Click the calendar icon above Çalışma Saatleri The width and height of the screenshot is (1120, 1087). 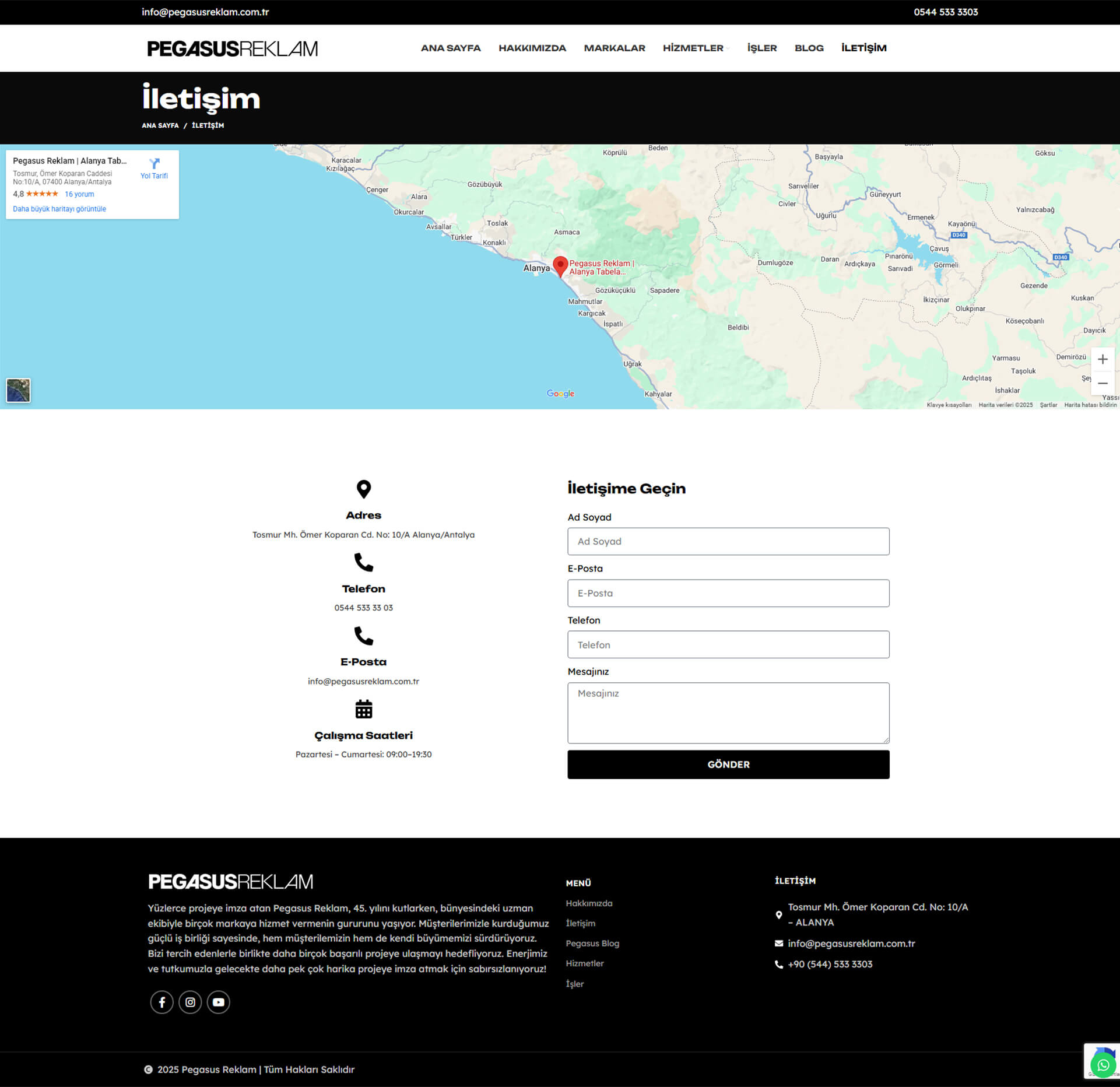[x=364, y=709]
